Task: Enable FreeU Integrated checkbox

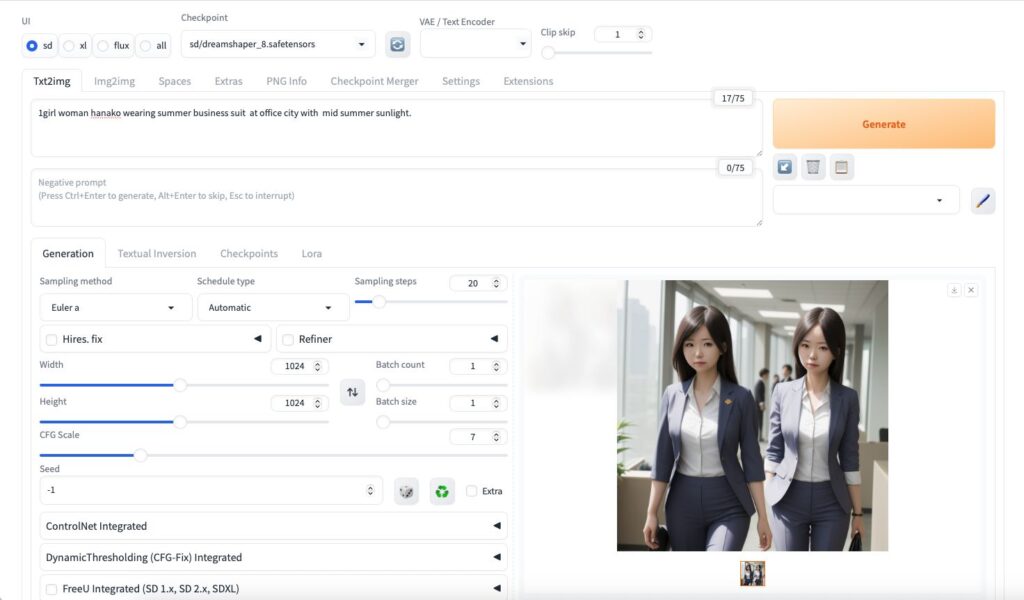Action: 52,589
